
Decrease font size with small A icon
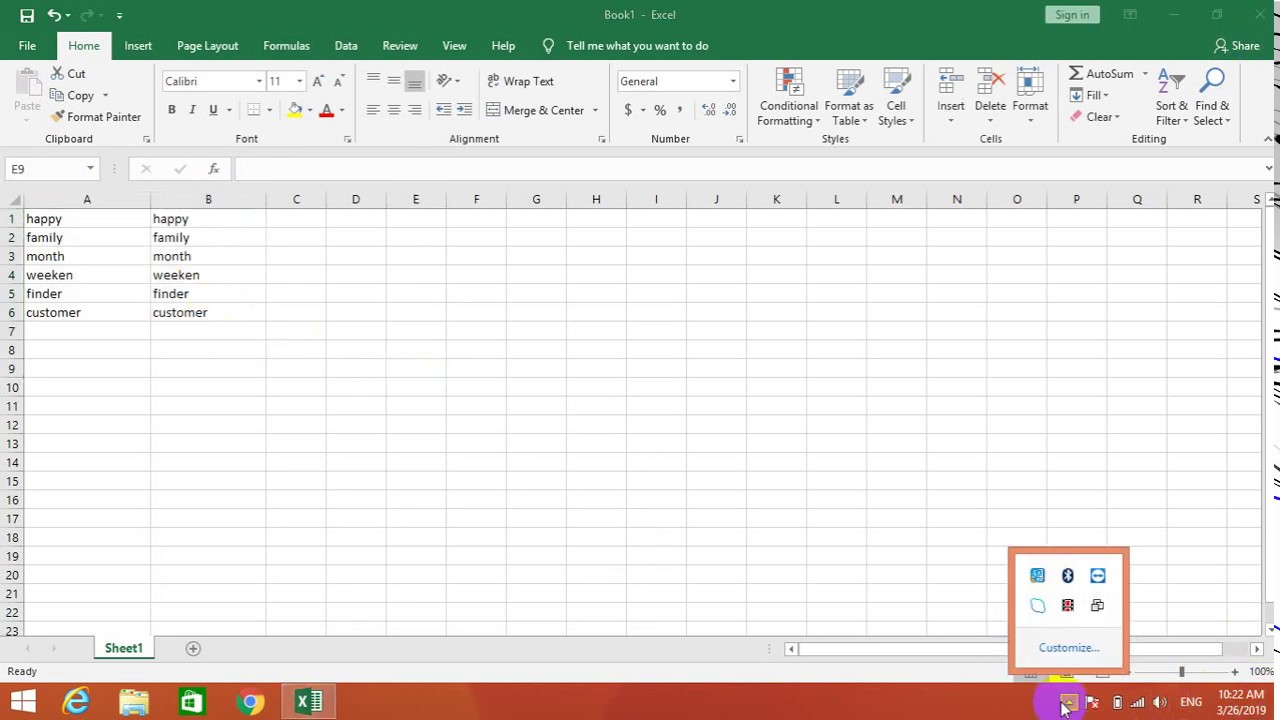click(x=340, y=81)
